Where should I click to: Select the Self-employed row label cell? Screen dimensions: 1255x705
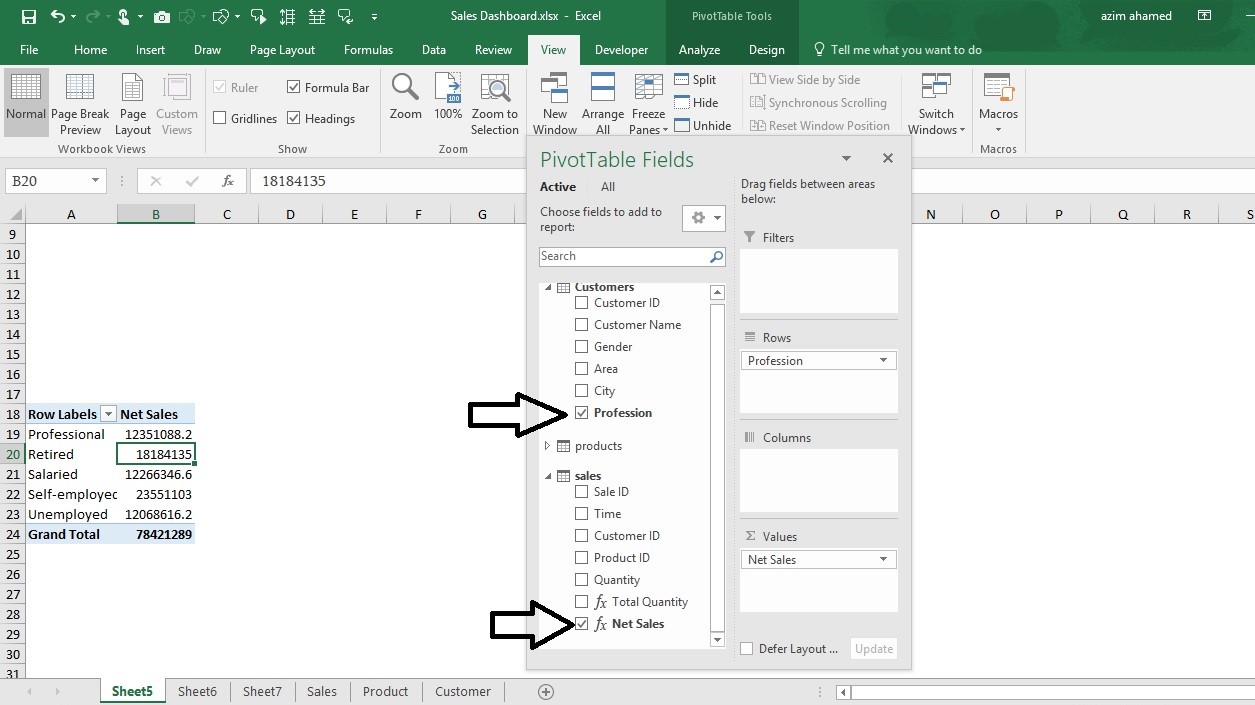(x=71, y=495)
